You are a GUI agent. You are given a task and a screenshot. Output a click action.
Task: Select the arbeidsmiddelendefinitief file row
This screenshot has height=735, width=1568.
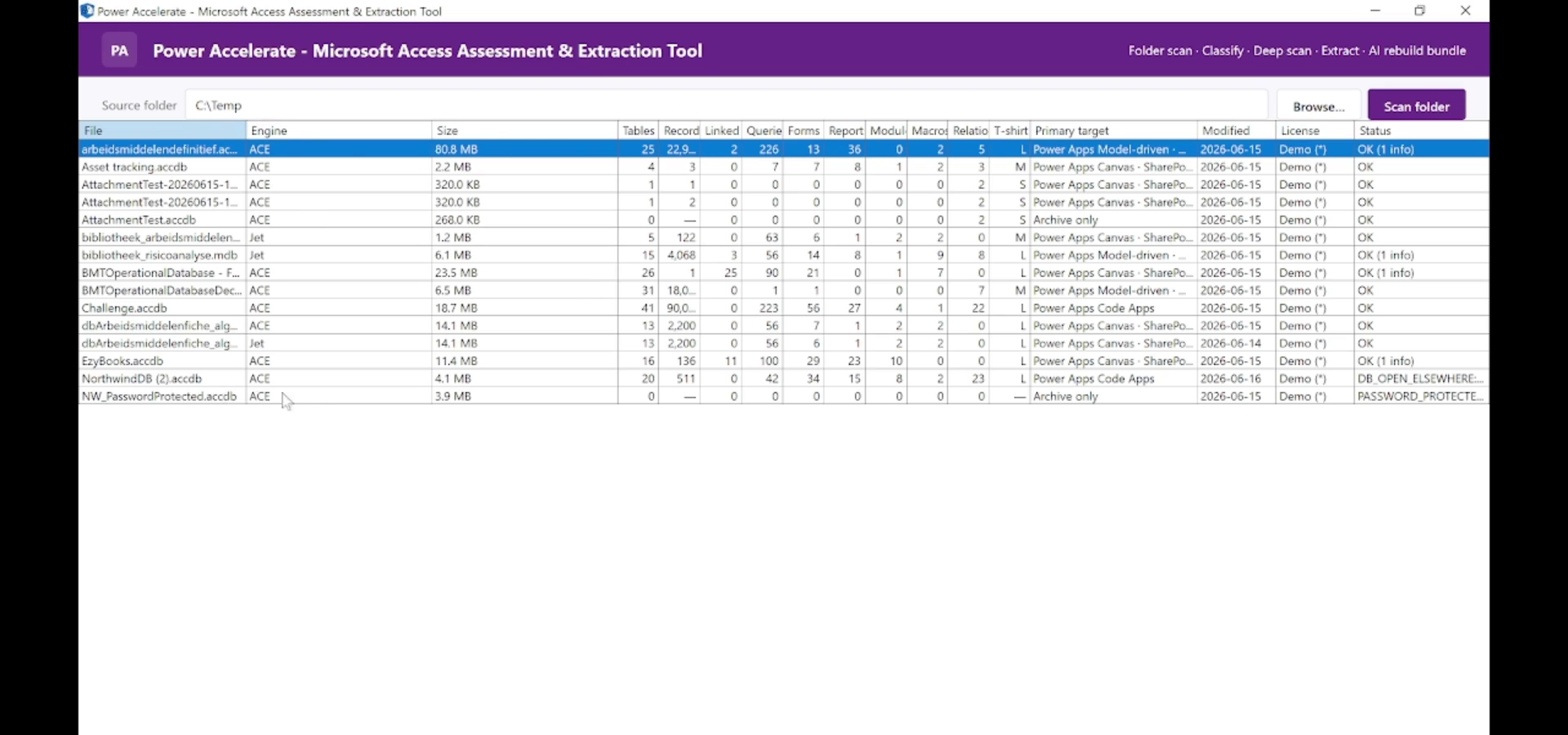click(784, 149)
